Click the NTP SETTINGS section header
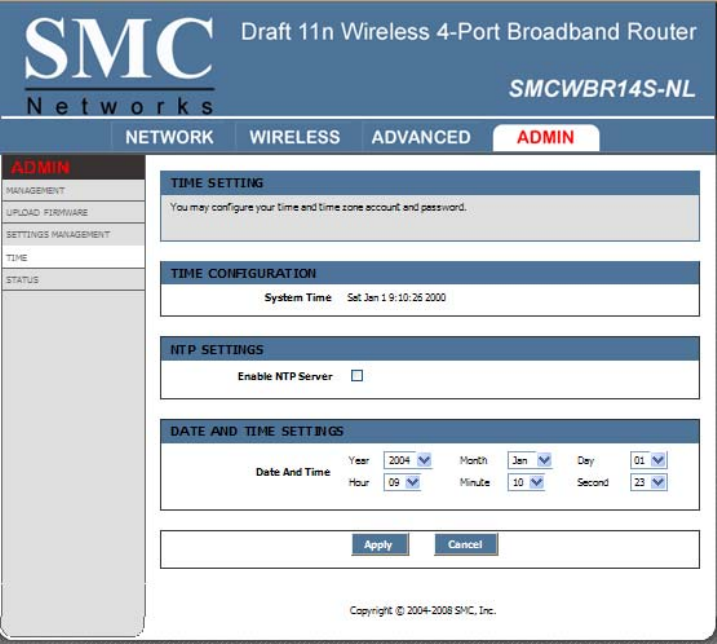The width and height of the screenshot is (717, 644). (x=430, y=349)
